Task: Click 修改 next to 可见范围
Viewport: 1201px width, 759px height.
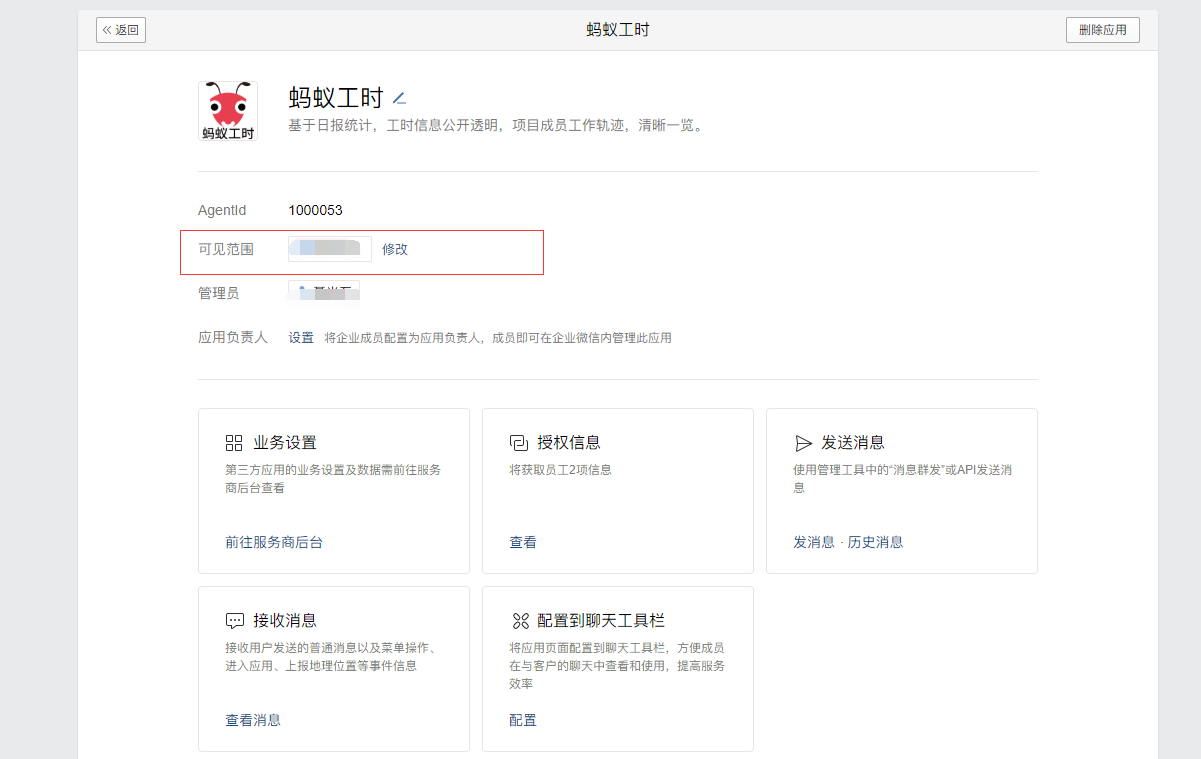Action: (x=395, y=249)
